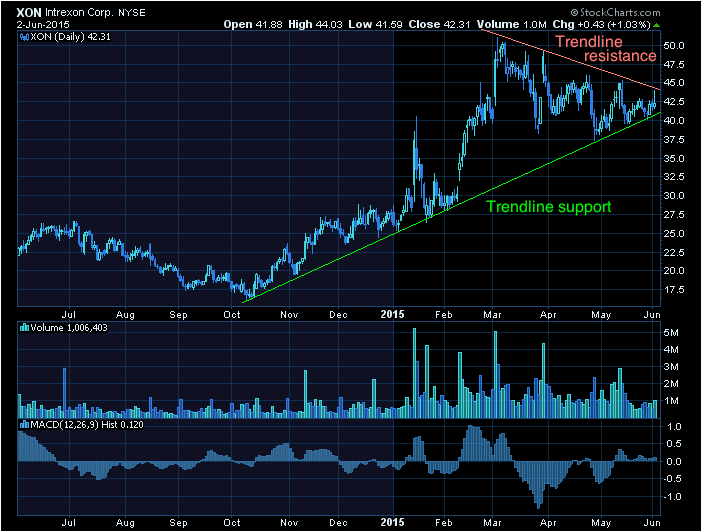Click the 25.0 price axis label
Viewport: 702px width, 532px height.
674,234
